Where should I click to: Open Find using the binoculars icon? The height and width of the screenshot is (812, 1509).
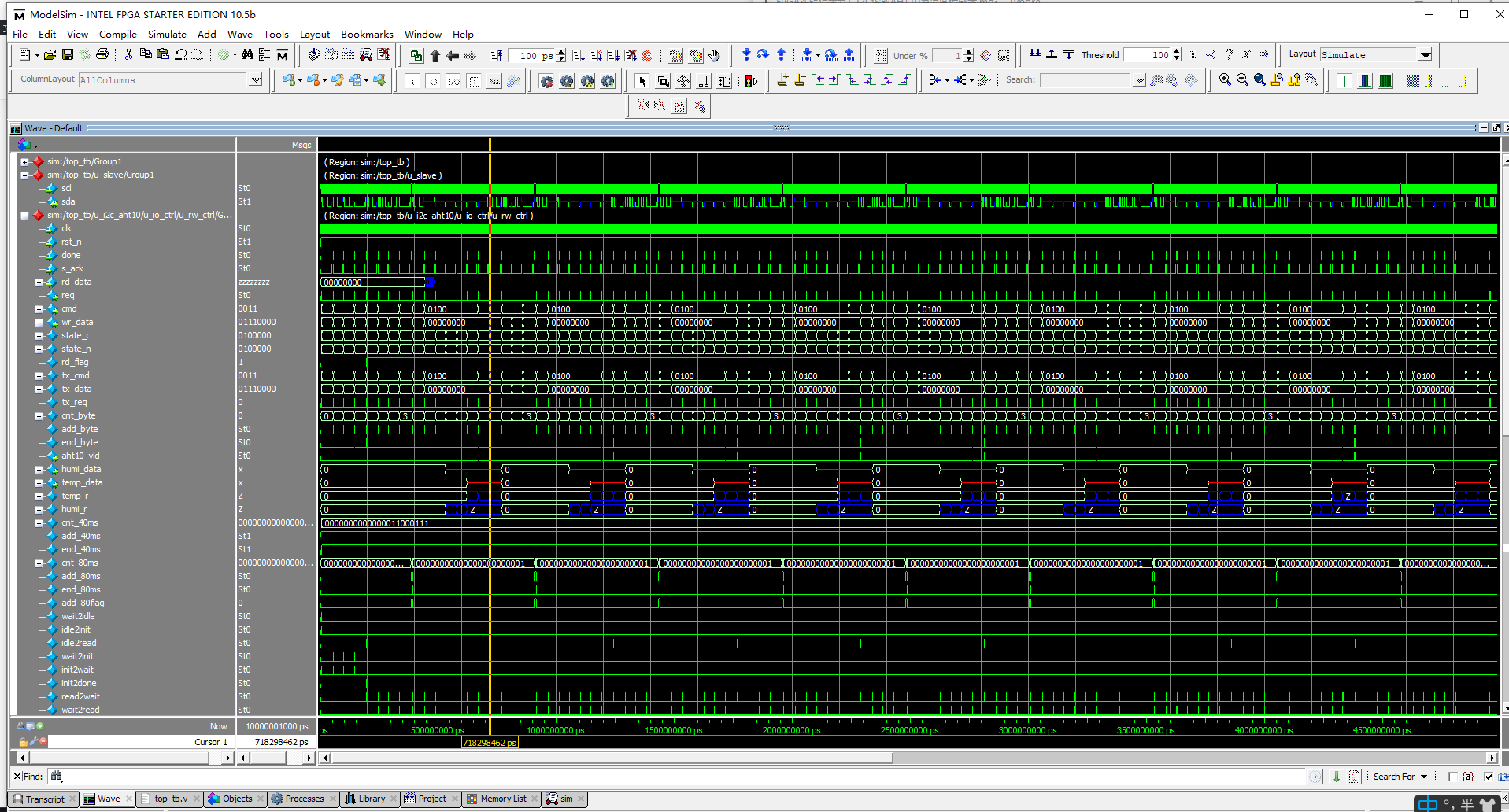point(247,54)
